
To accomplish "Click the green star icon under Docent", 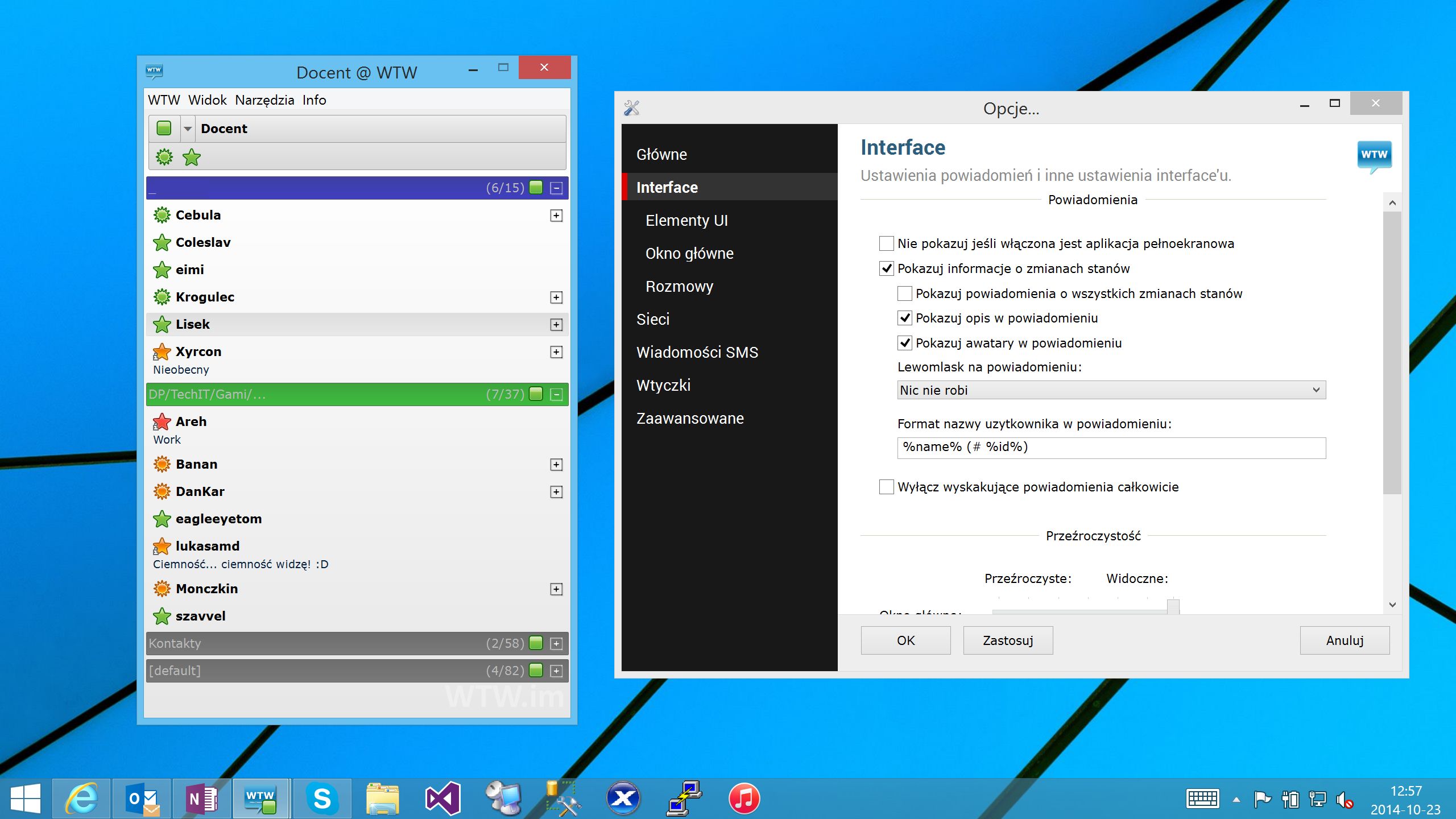I will [192, 157].
